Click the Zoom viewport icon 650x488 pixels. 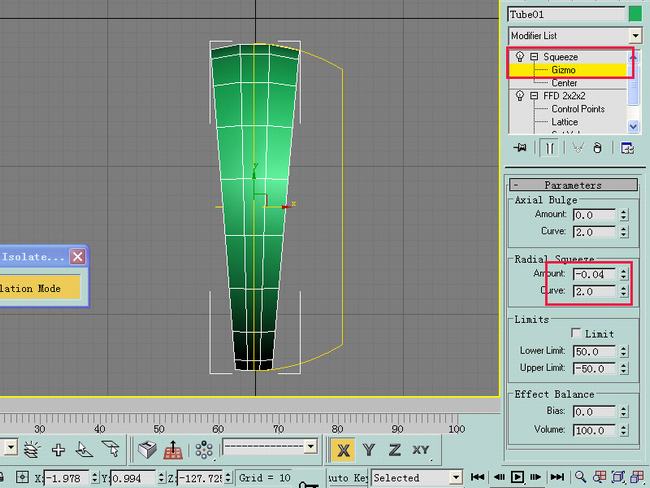580,477
